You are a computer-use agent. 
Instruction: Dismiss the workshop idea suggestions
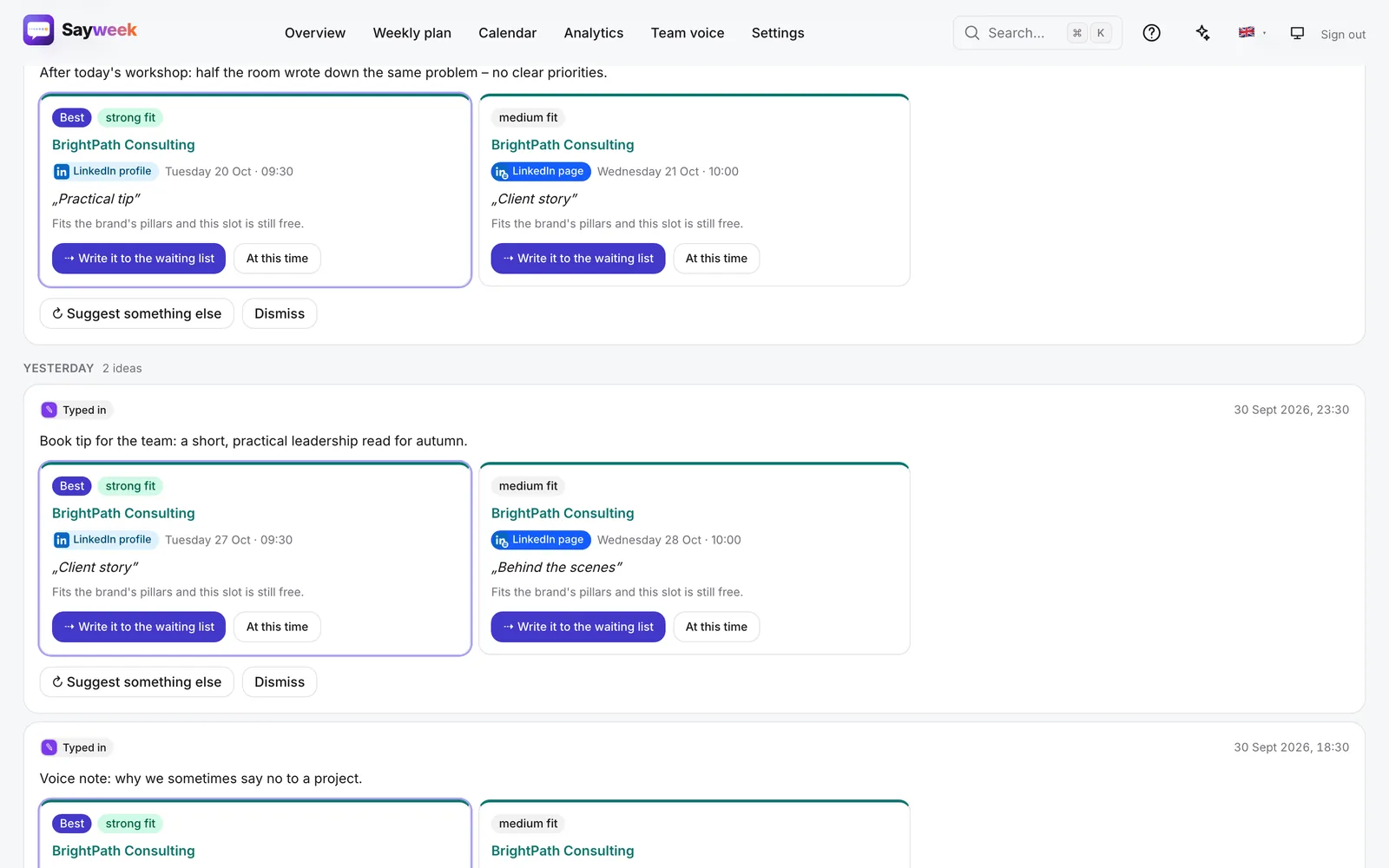click(280, 313)
